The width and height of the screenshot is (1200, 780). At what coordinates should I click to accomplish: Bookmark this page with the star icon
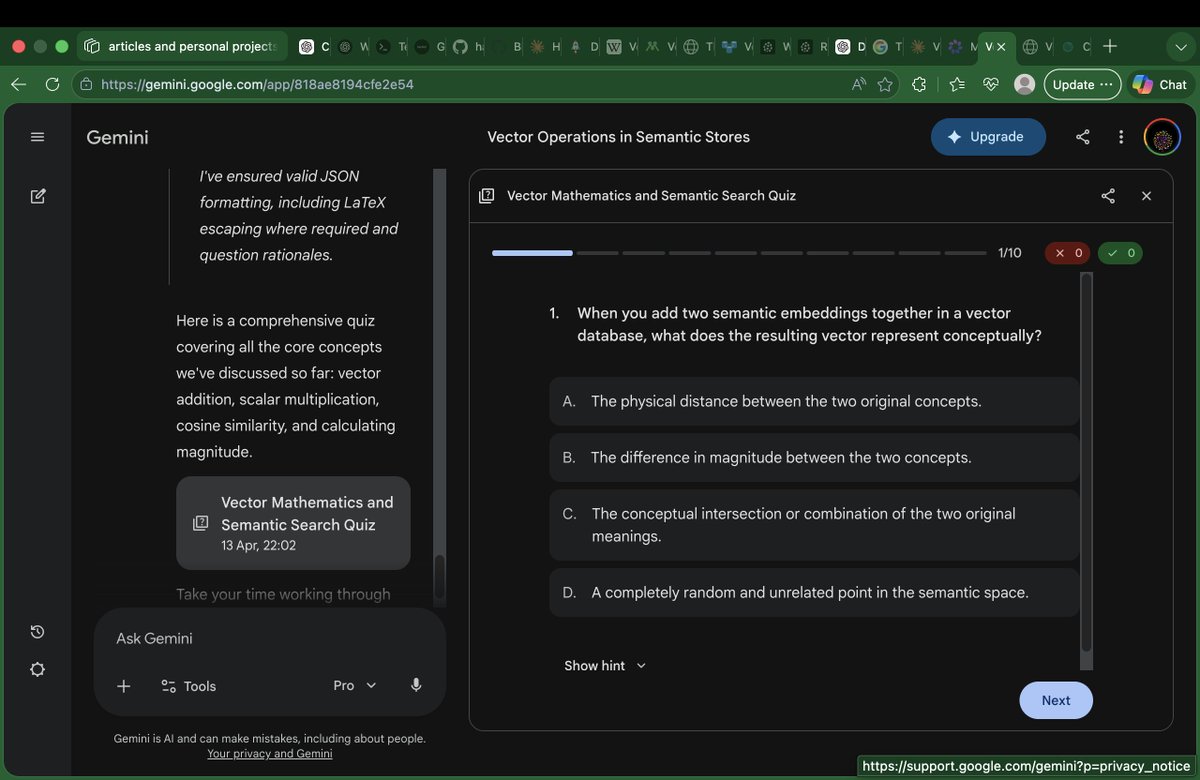885,85
